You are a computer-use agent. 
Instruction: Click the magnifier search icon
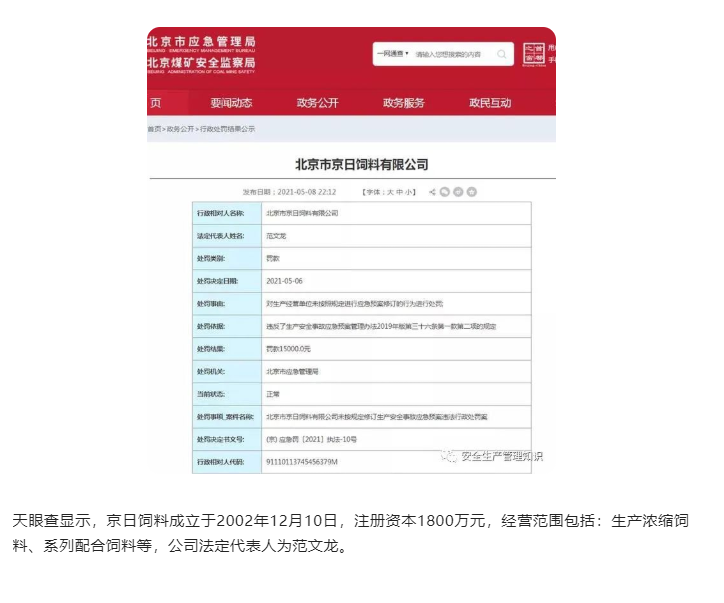[501, 54]
